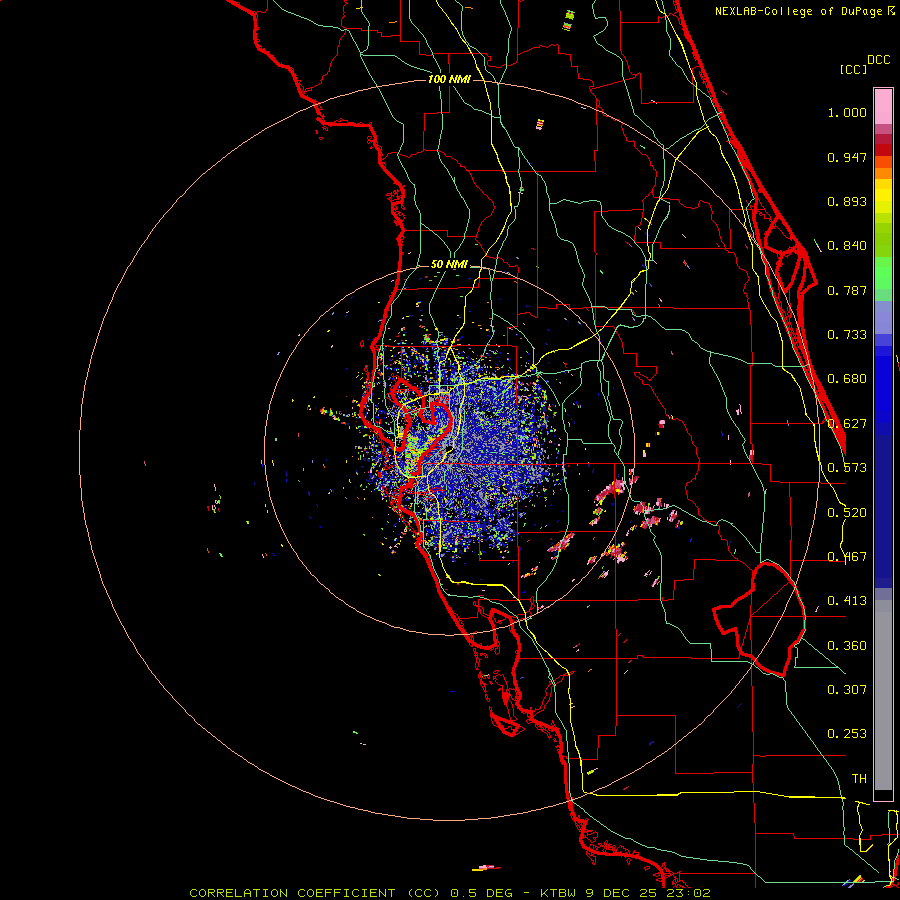
Task: Select the 0.787 scale value
Action: pyautogui.click(x=847, y=290)
